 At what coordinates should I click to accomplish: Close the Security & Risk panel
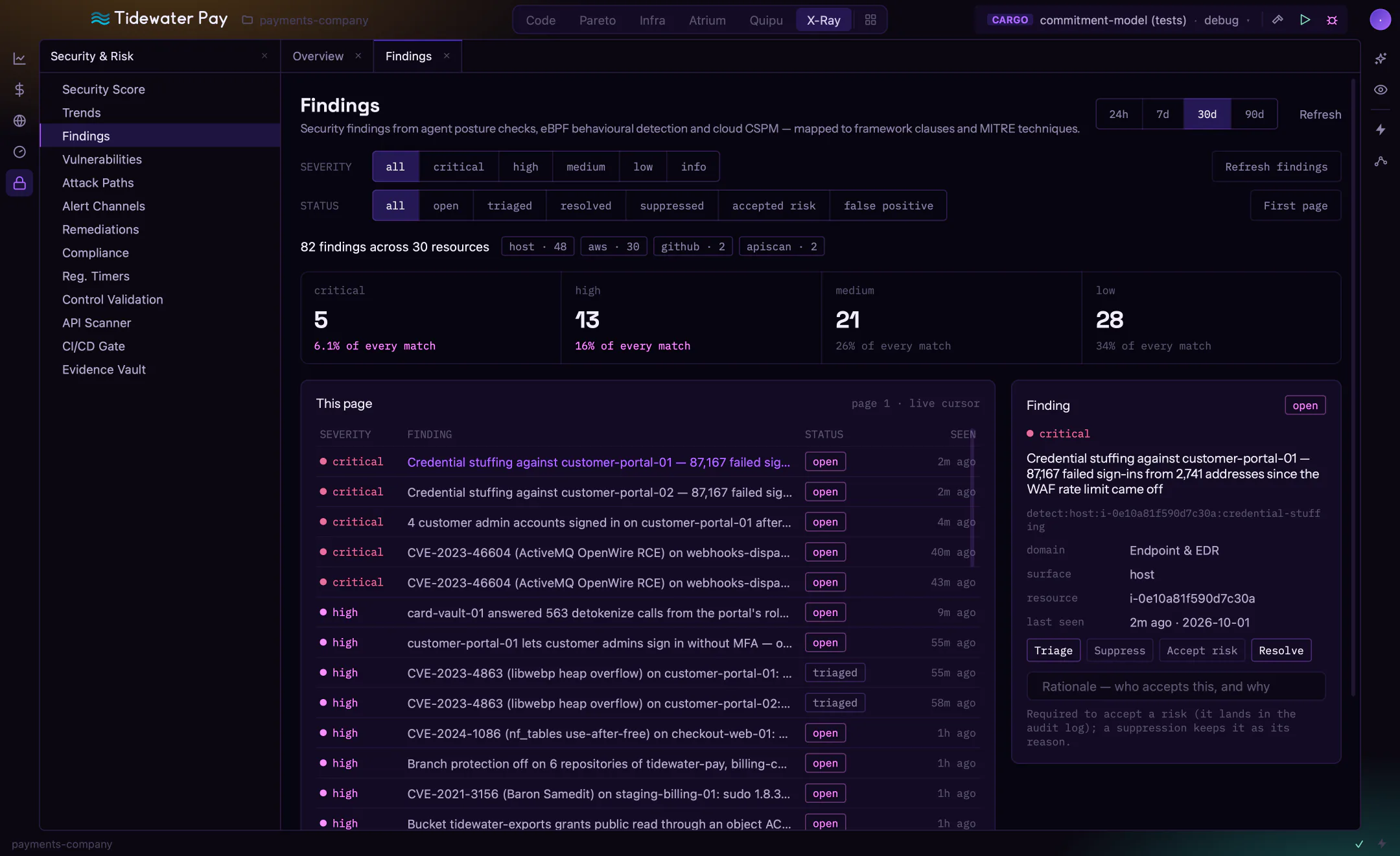[264, 56]
